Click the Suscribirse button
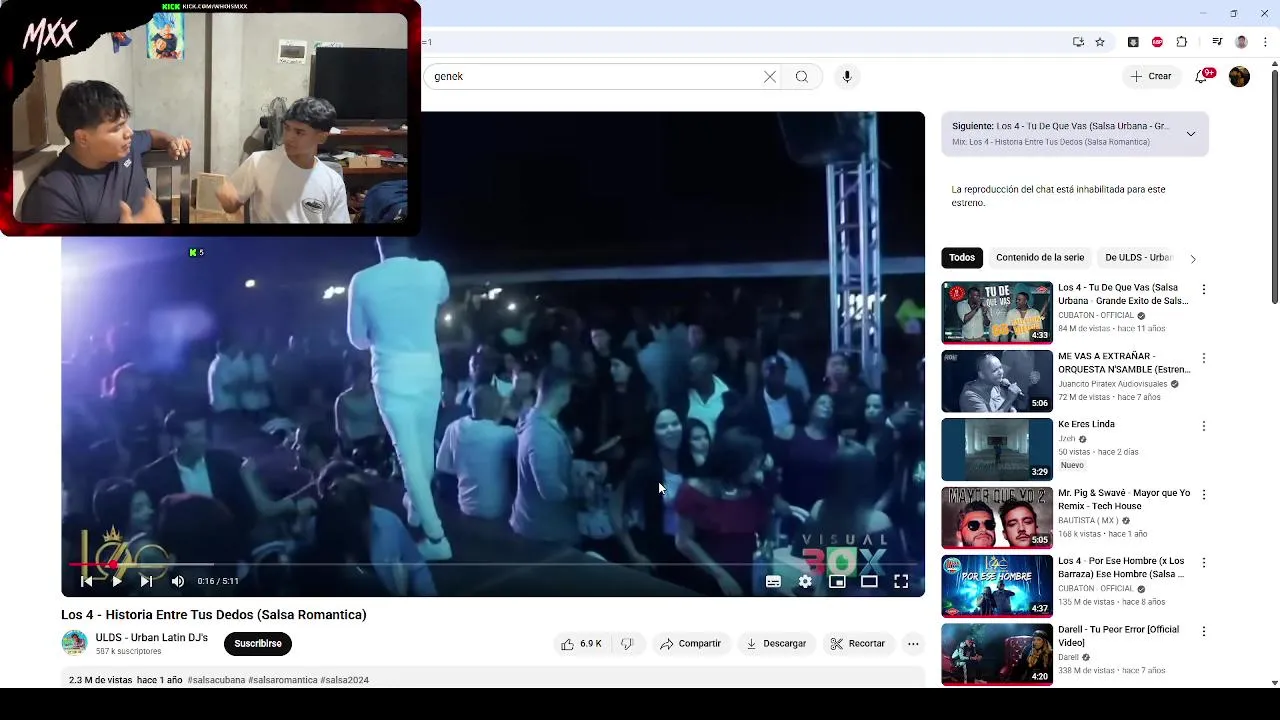This screenshot has width=1280, height=720. (x=258, y=644)
